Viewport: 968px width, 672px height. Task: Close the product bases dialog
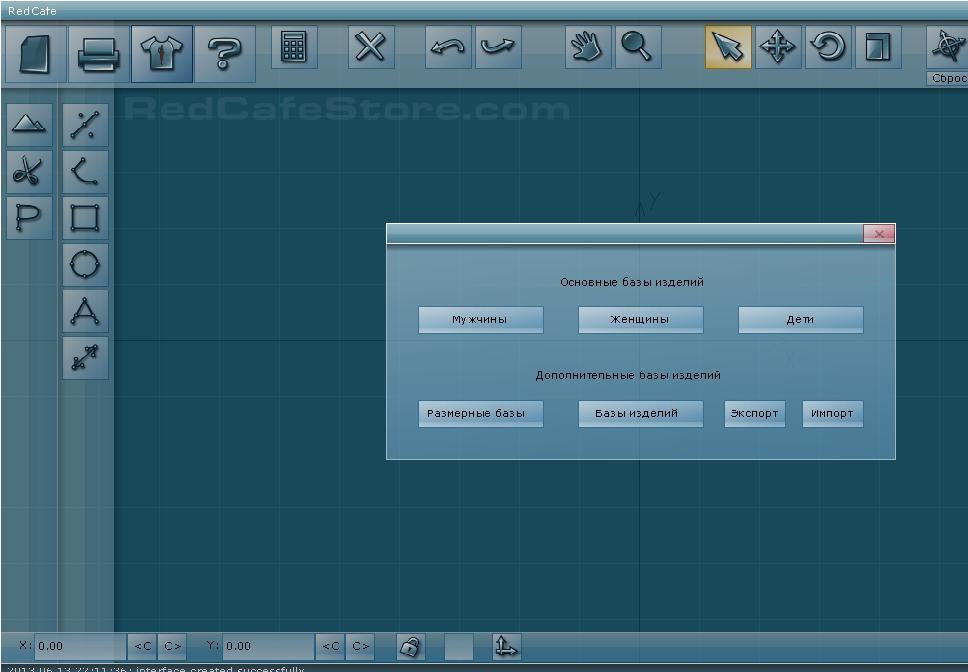tap(879, 234)
